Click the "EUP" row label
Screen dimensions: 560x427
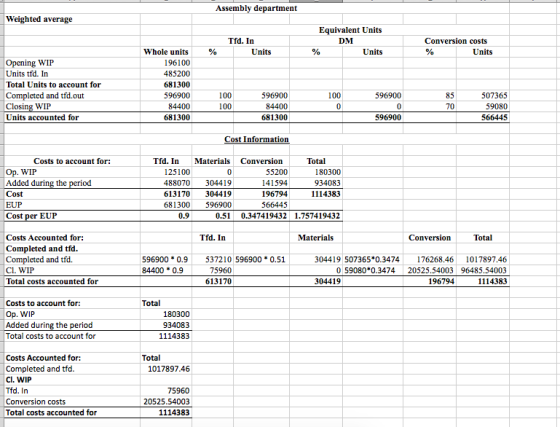tap(14, 205)
